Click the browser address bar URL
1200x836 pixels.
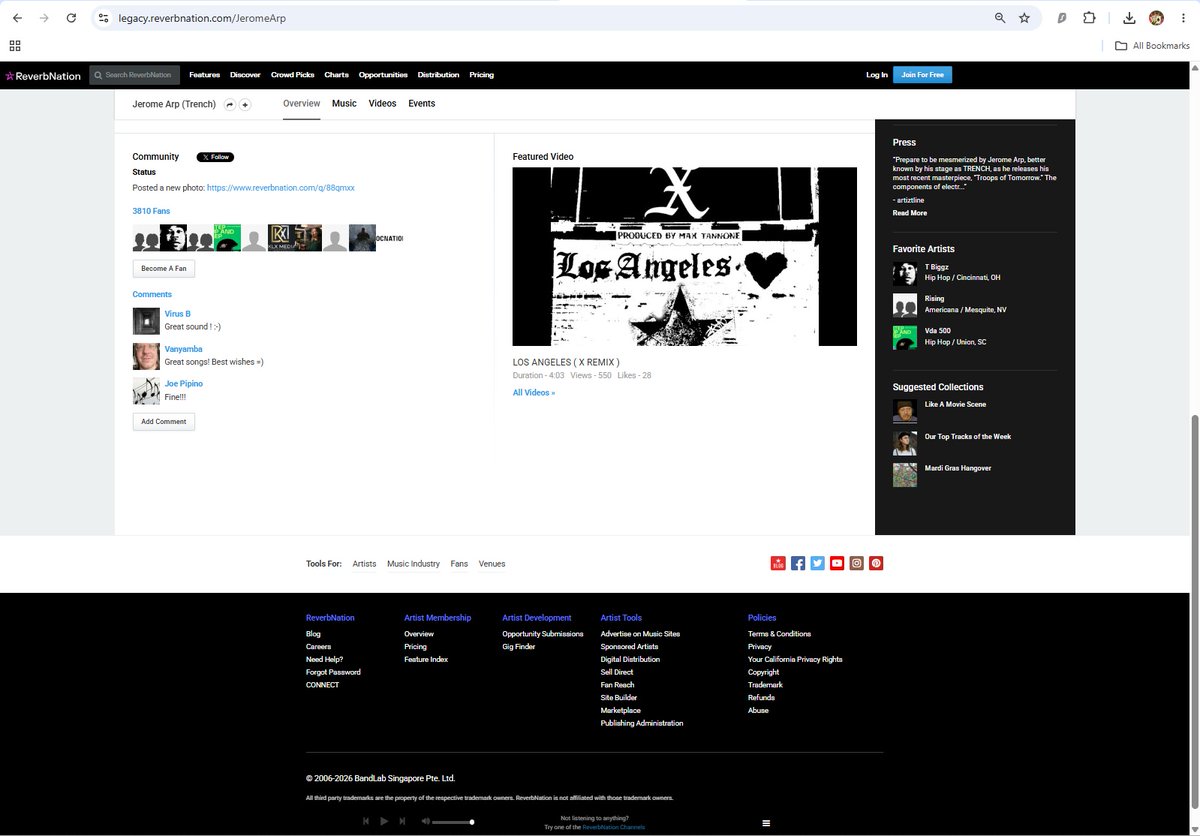(202, 18)
